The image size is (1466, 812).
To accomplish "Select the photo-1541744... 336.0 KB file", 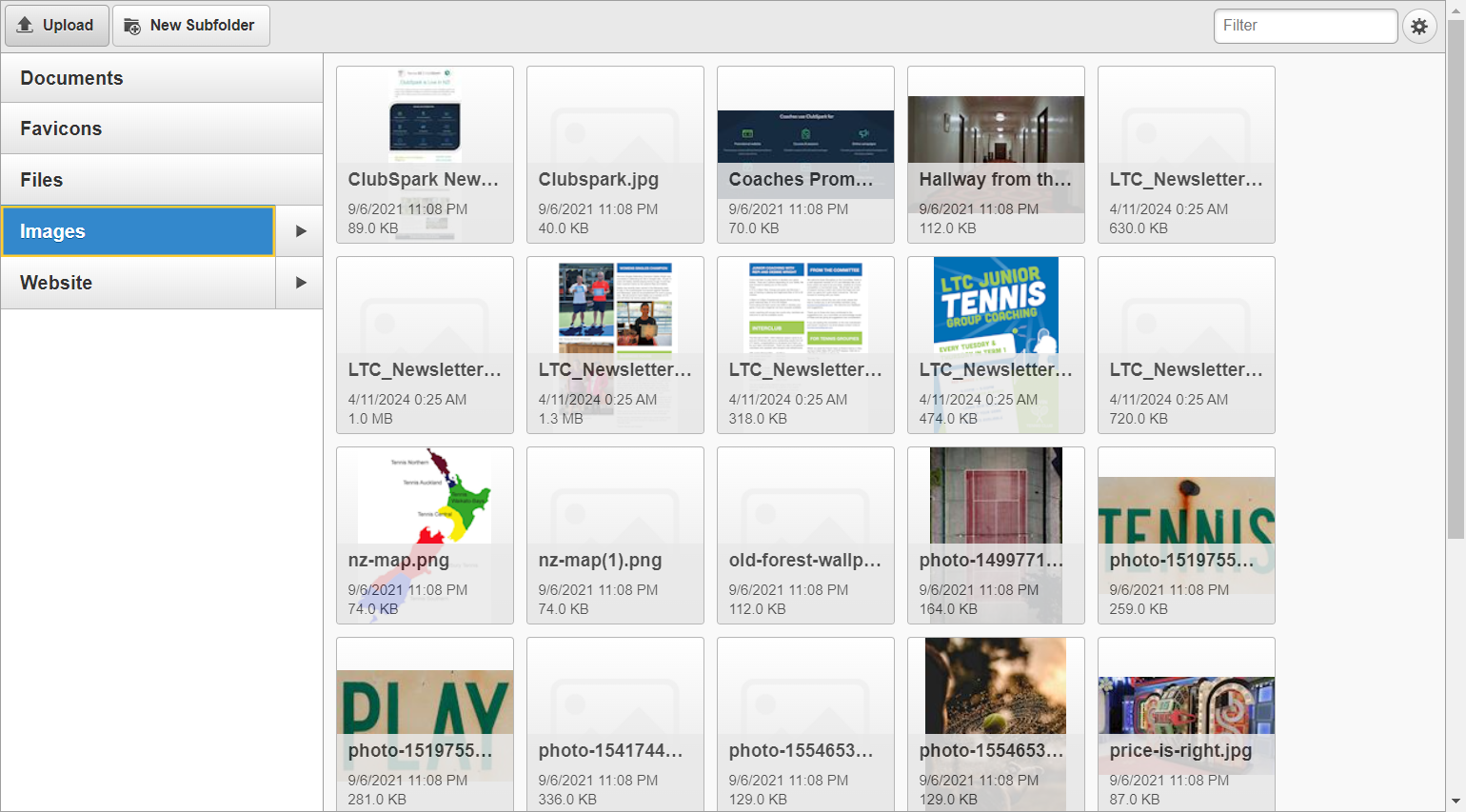I will point(615,724).
